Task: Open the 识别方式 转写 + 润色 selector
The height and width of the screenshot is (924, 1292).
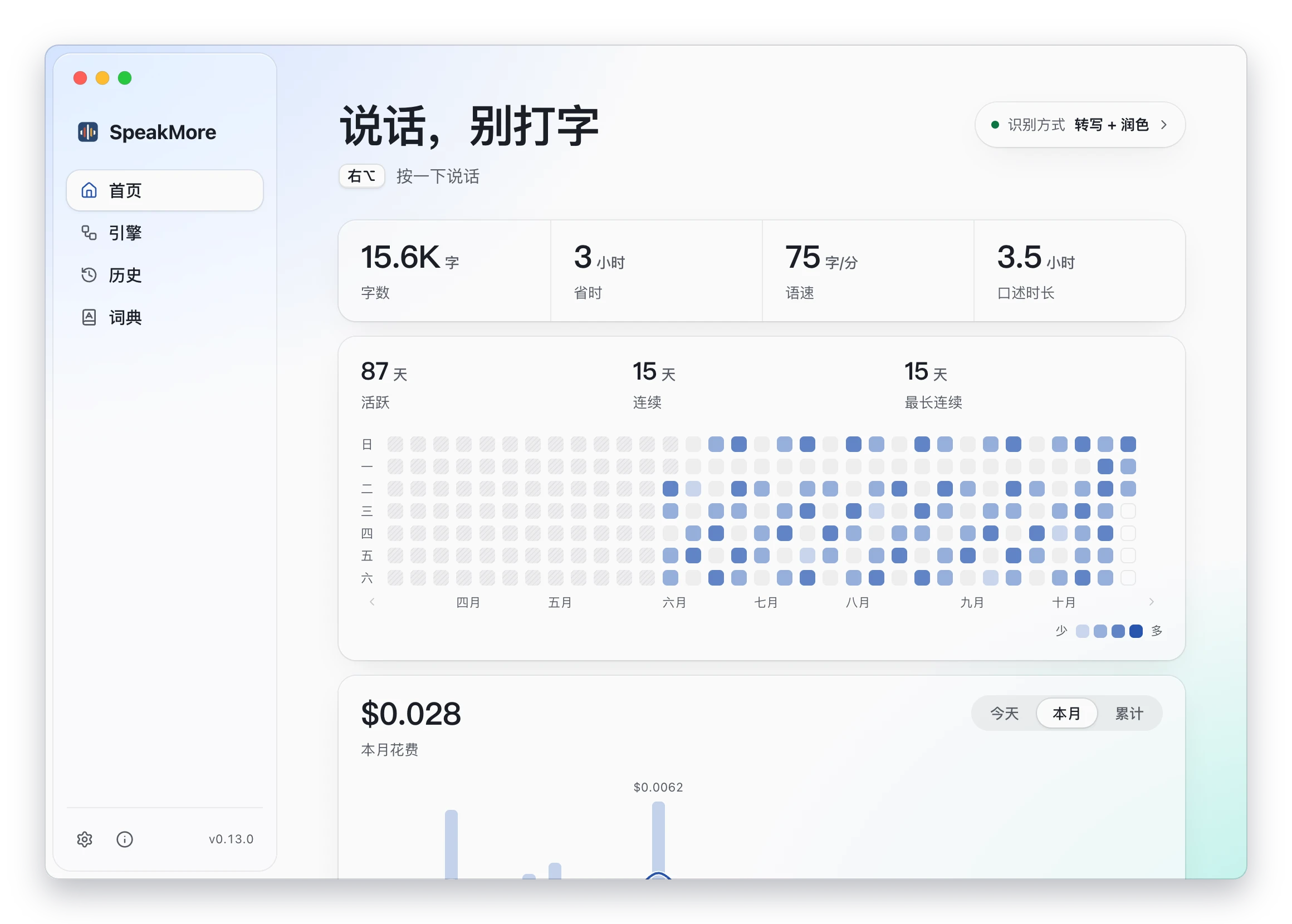Action: point(1080,125)
